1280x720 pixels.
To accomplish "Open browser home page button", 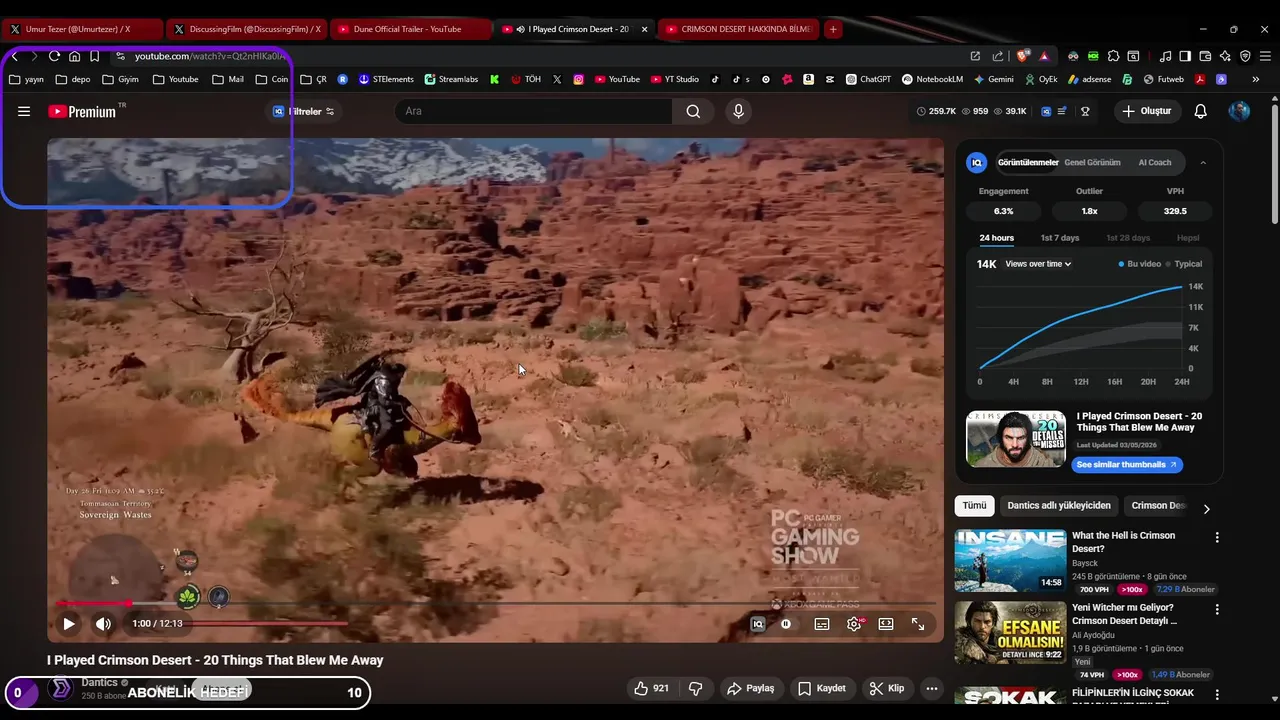I will pyautogui.click(x=74, y=56).
